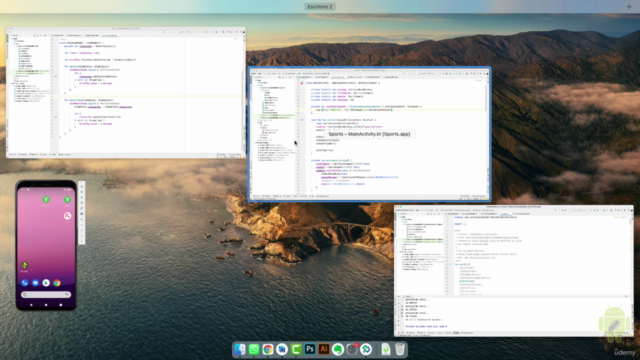Launch Illustrator from the dock
The width and height of the screenshot is (640, 360).
pos(324,349)
